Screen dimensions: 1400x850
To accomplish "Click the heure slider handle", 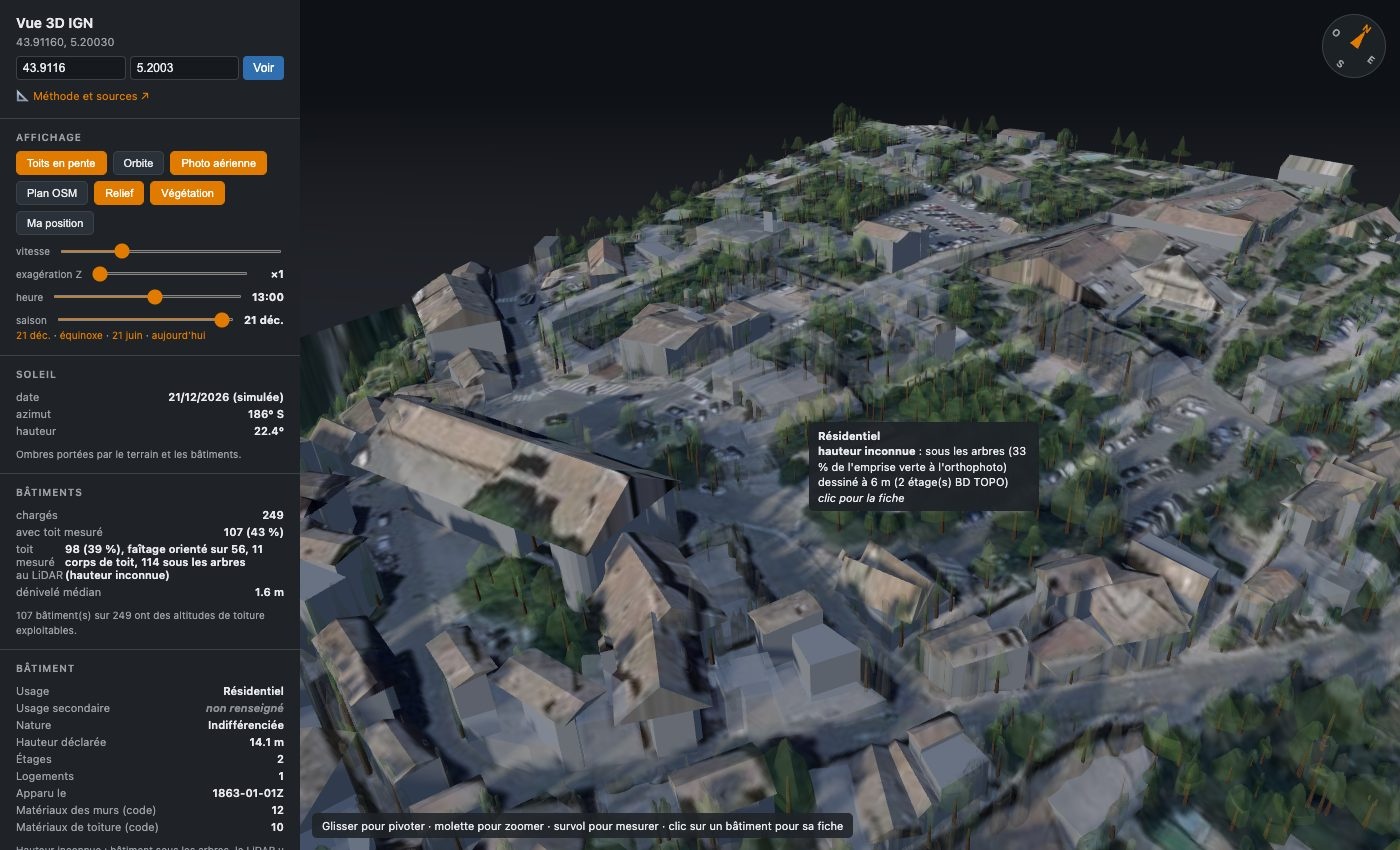I will pos(155,297).
